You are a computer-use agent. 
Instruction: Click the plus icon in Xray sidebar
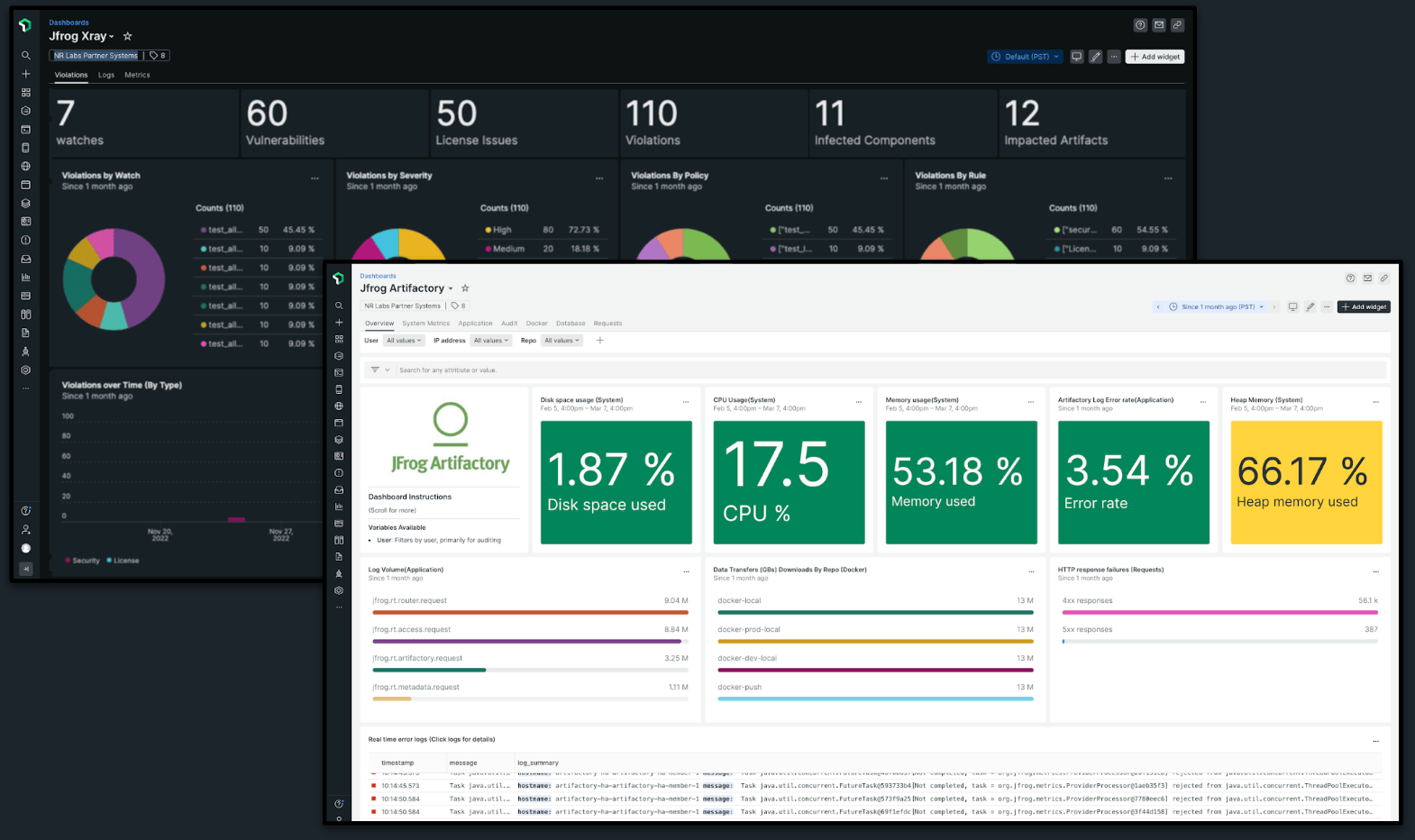[x=25, y=74]
